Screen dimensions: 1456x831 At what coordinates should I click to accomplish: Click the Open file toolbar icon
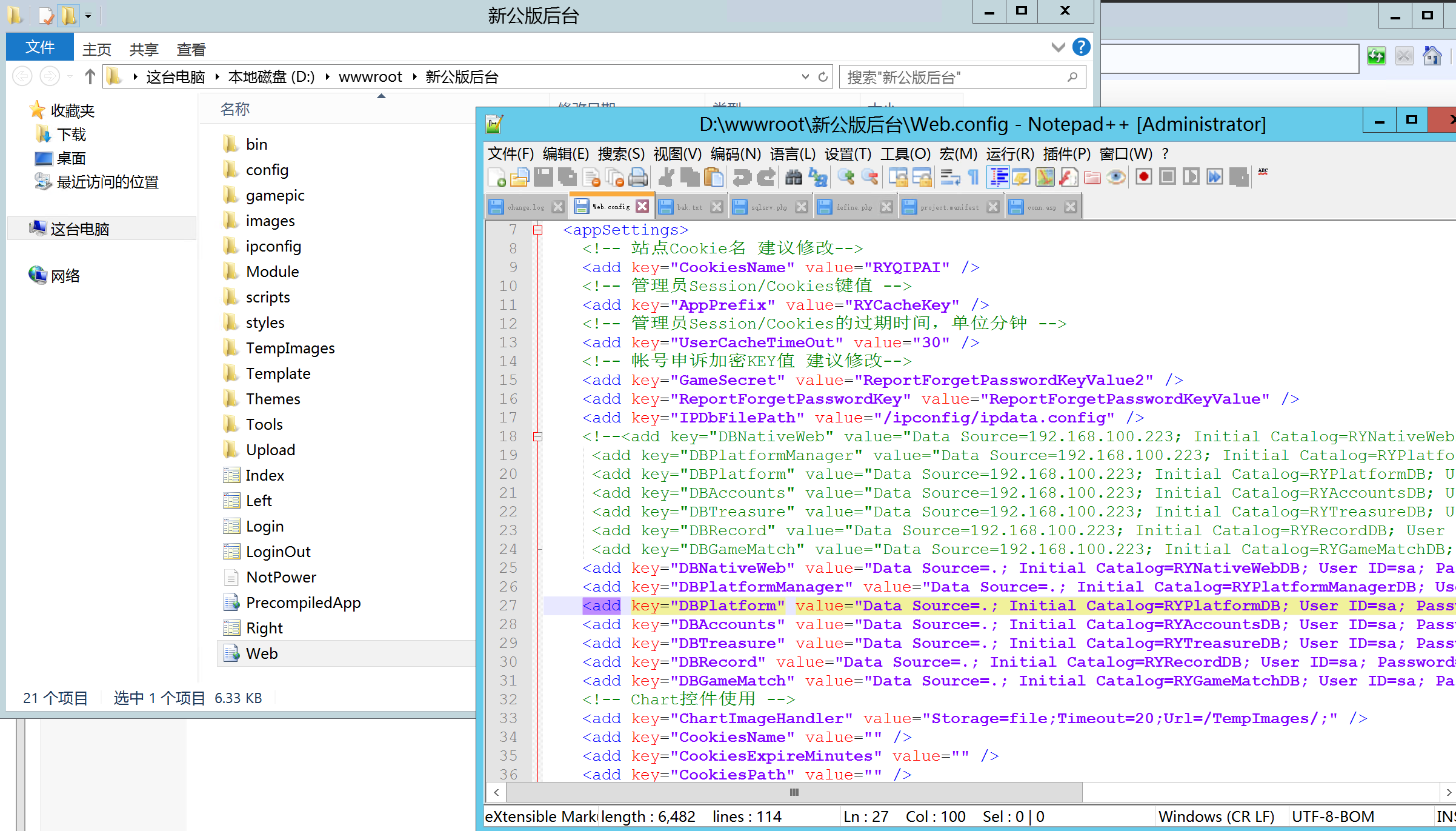[519, 177]
